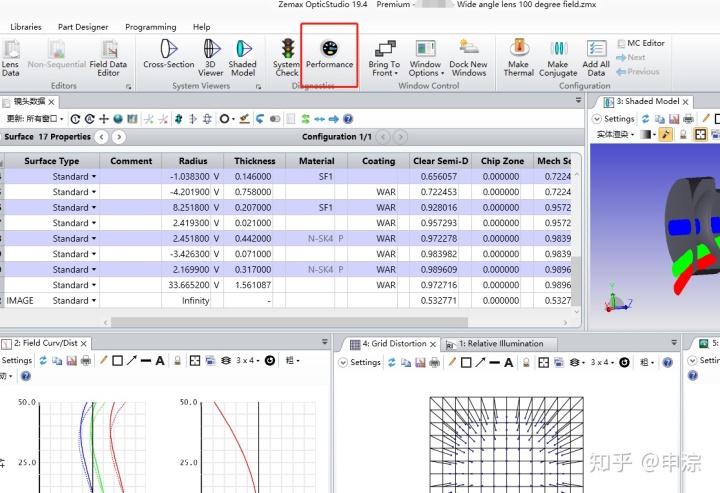Print the Field Curv/Dist plot
This screenshot has height=493, width=720.
(86, 361)
